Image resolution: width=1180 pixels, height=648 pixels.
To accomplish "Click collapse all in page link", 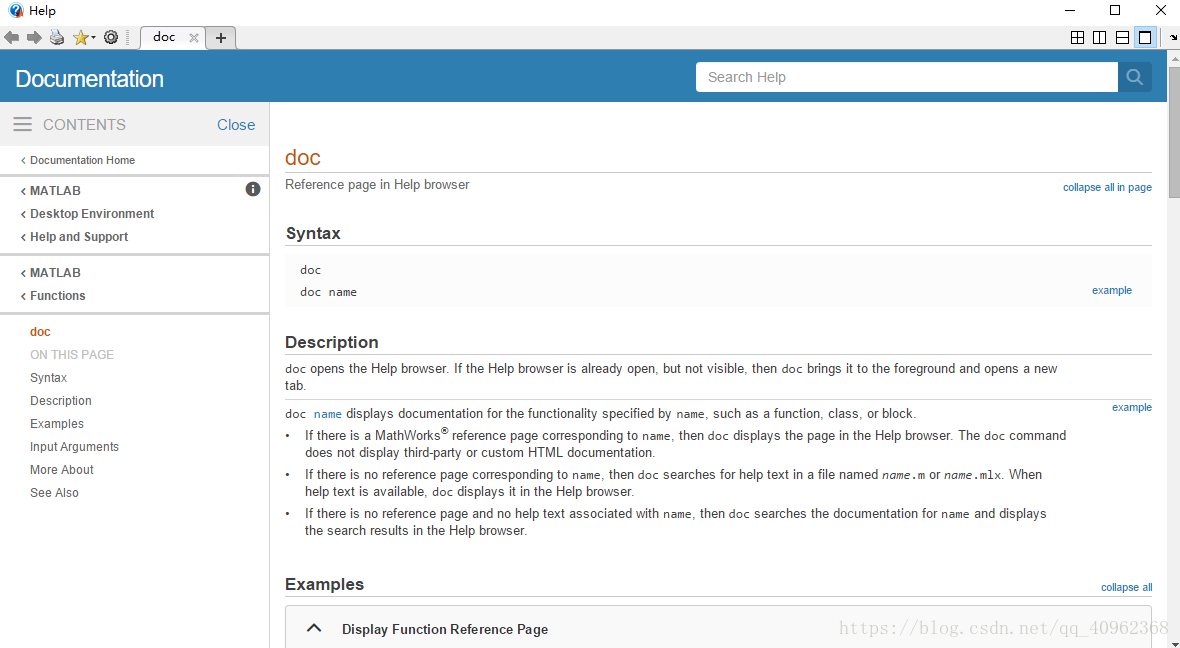I will pyautogui.click(x=1106, y=187).
